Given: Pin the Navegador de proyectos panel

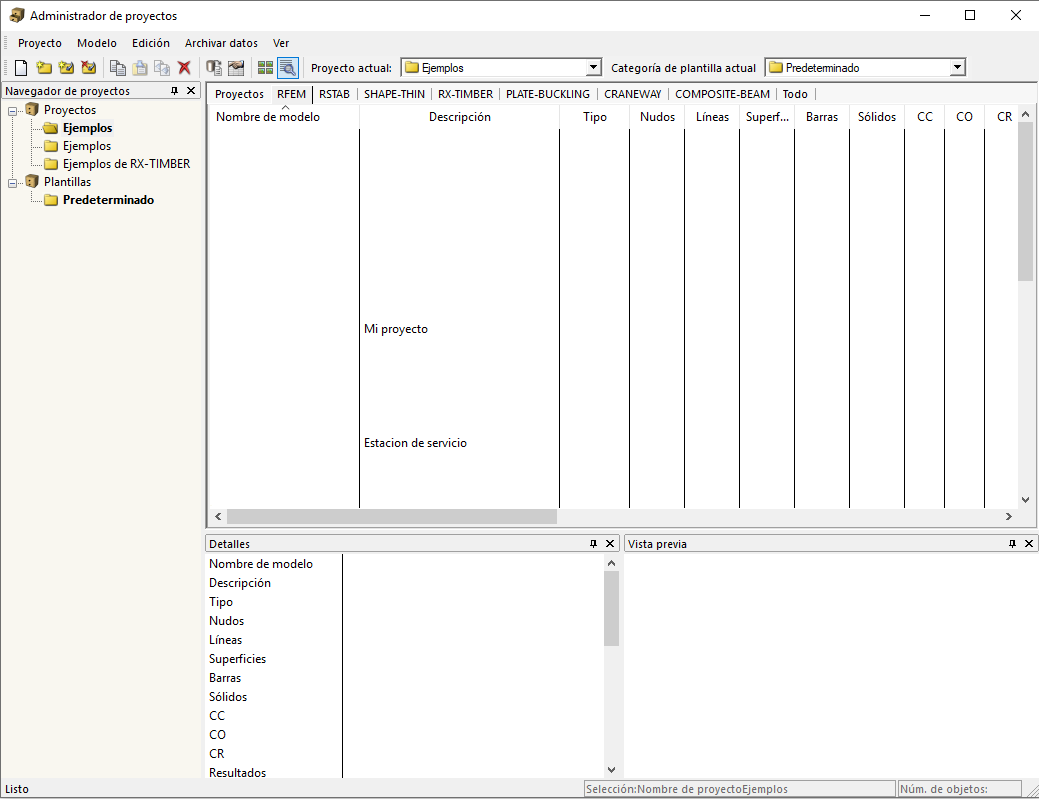Looking at the screenshot, I should [x=174, y=91].
